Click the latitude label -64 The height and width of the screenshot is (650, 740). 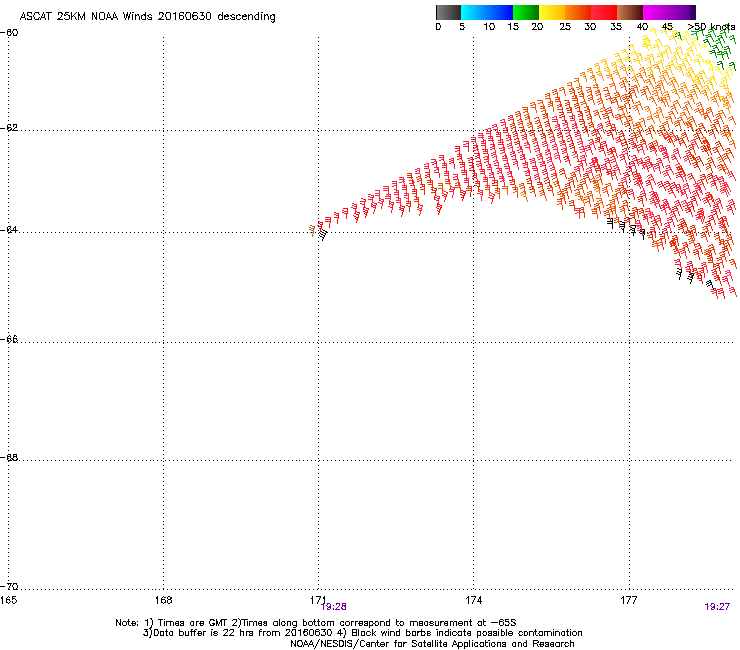coord(9,230)
